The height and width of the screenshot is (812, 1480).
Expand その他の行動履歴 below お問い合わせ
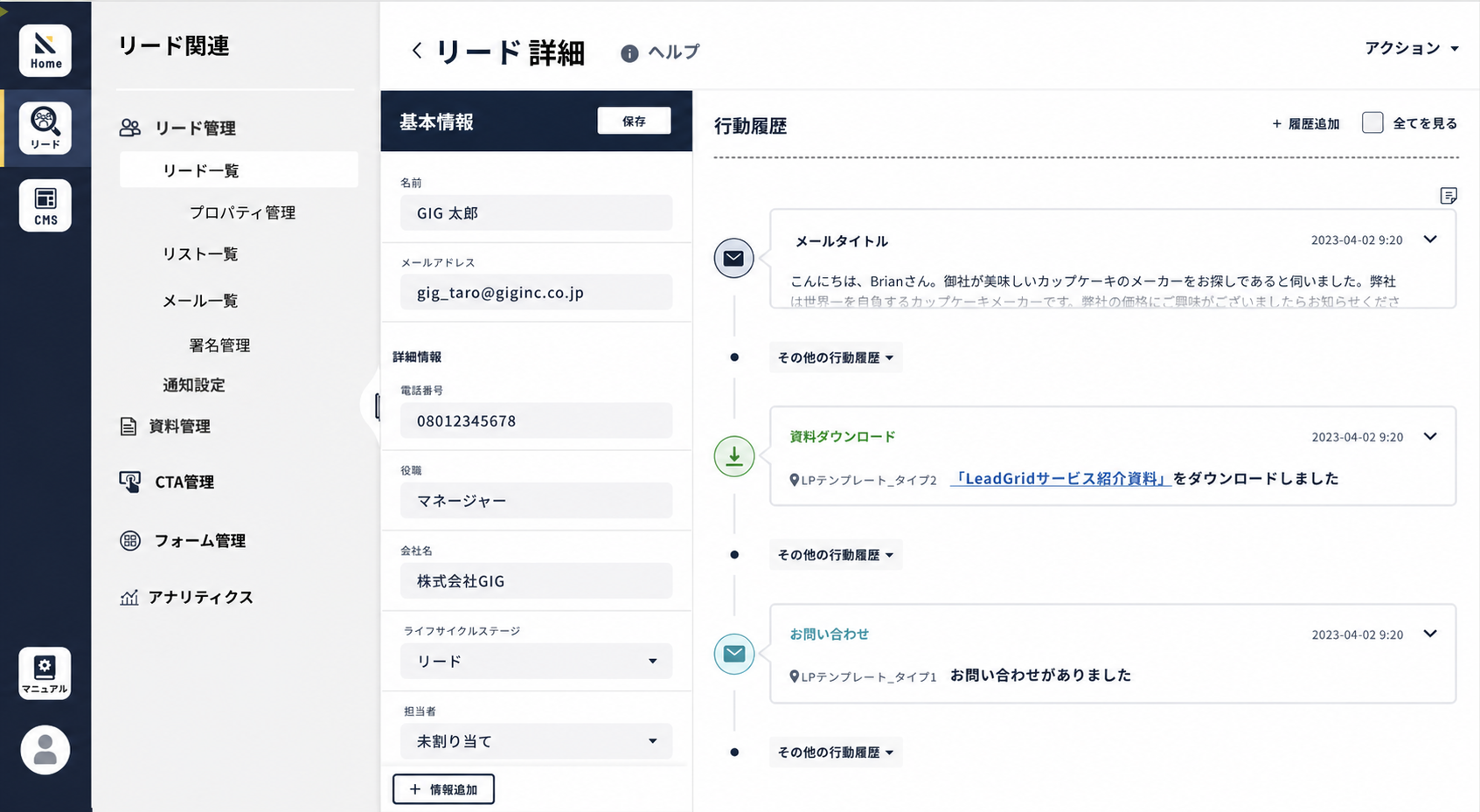836,753
